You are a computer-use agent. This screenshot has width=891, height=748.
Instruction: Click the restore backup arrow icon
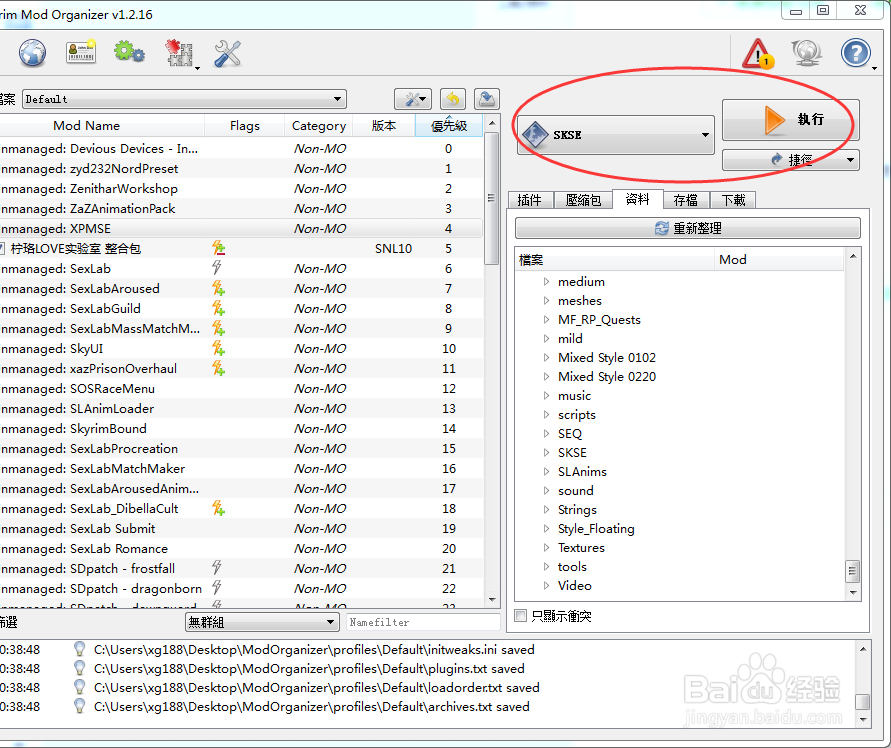coord(452,99)
